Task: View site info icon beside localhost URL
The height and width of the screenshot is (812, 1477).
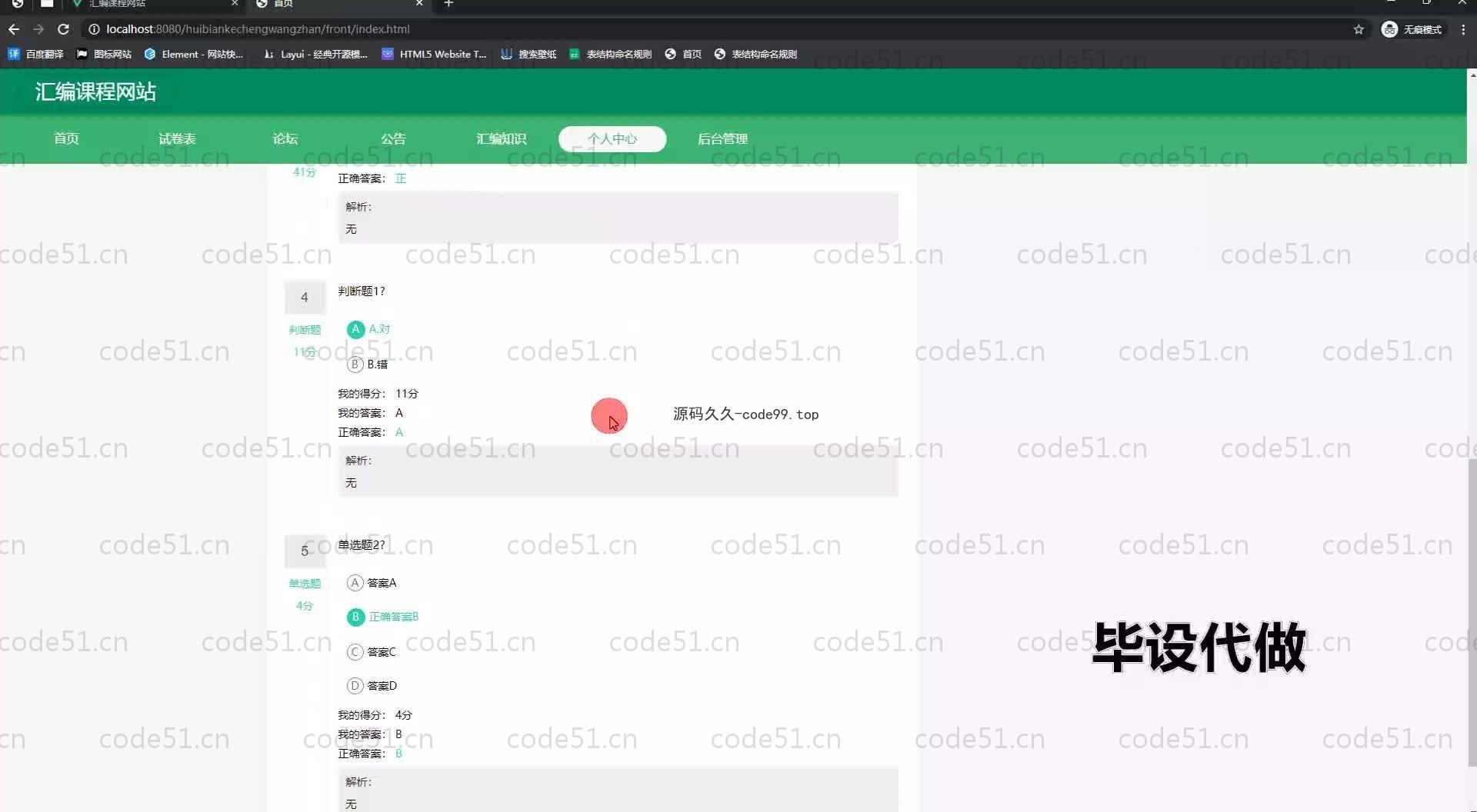Action: (94, 29)
